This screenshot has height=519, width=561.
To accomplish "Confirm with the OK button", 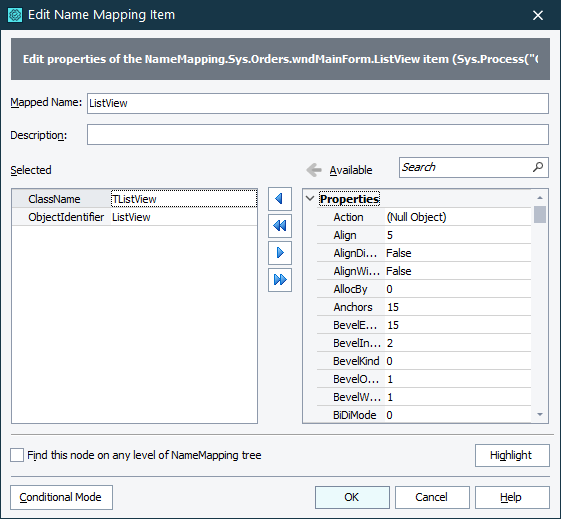I will pyautogui.click(x=352, y=497).
